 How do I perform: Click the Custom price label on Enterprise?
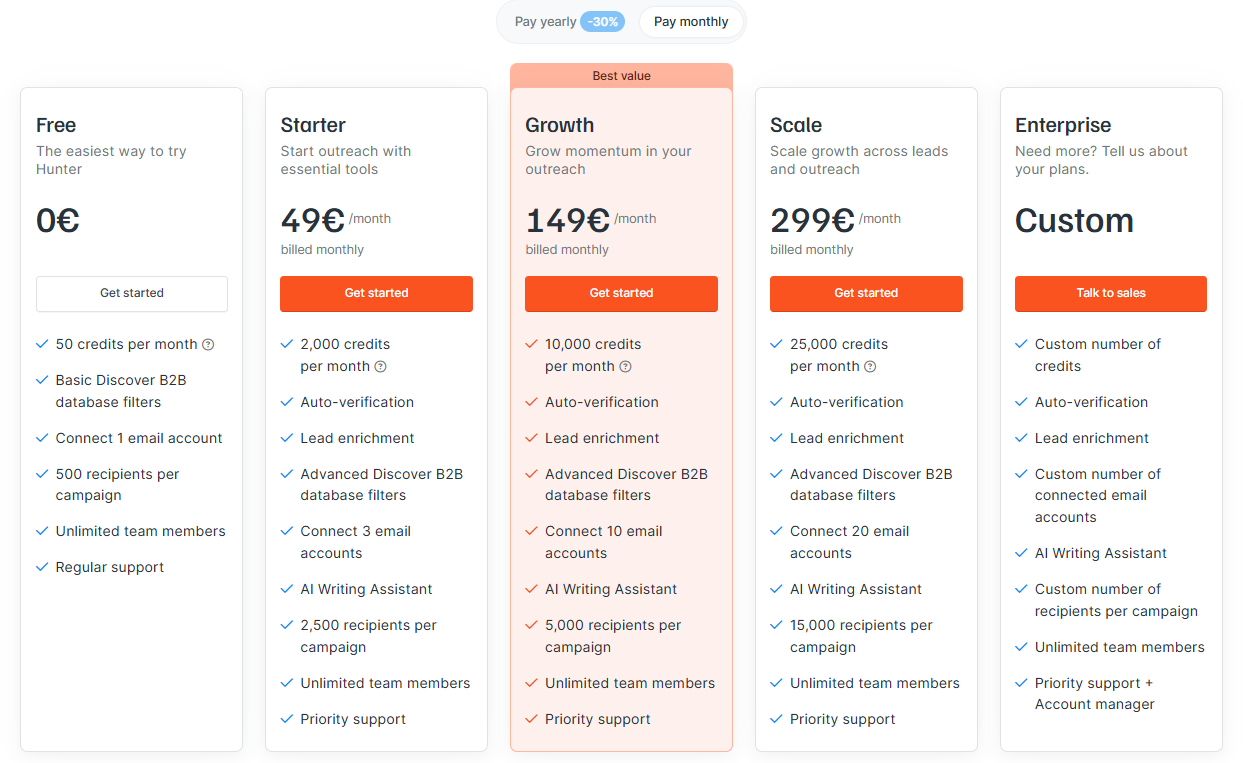pos(1074,221)
